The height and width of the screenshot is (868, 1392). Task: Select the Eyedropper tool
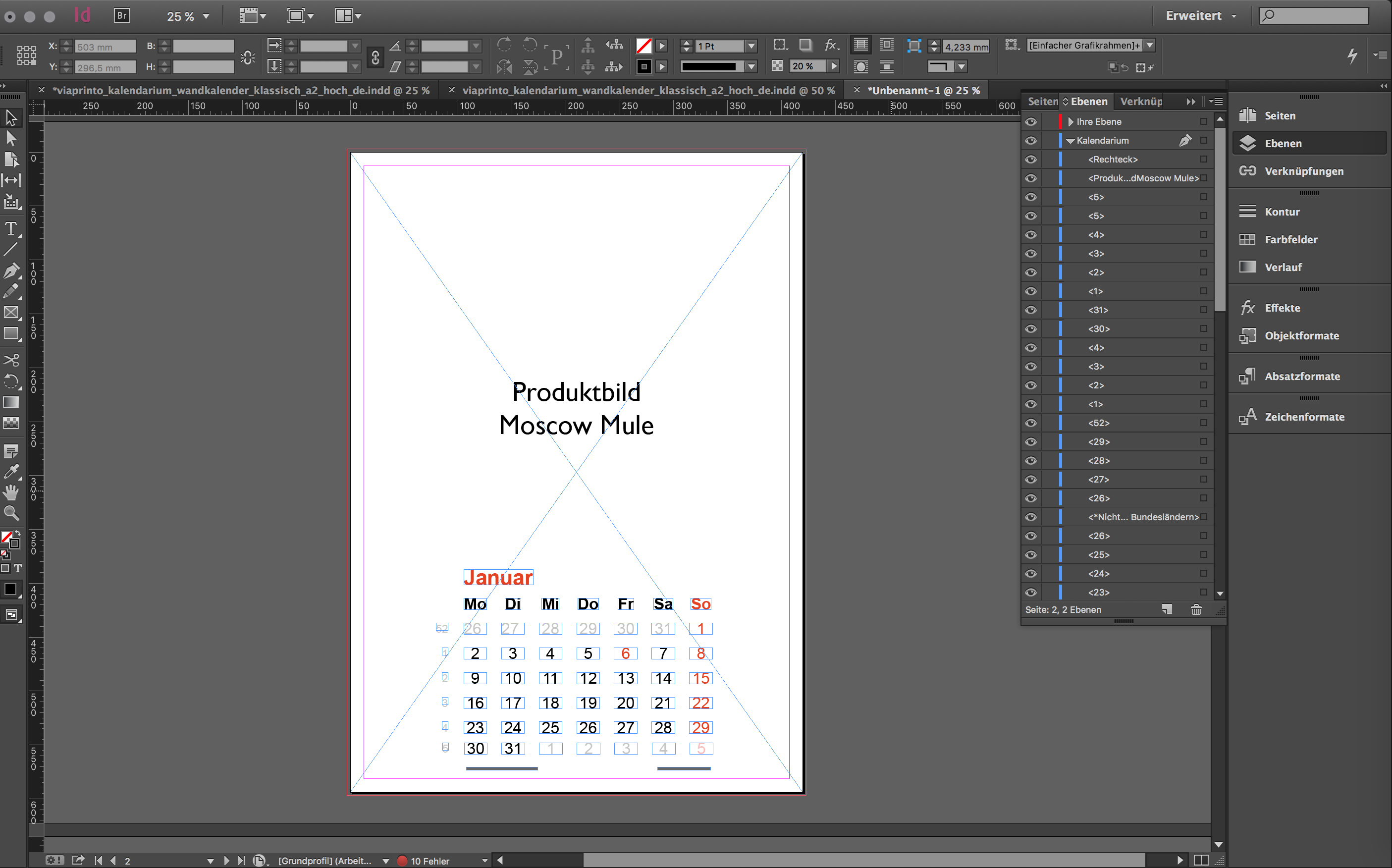click(x=11, y=471)
